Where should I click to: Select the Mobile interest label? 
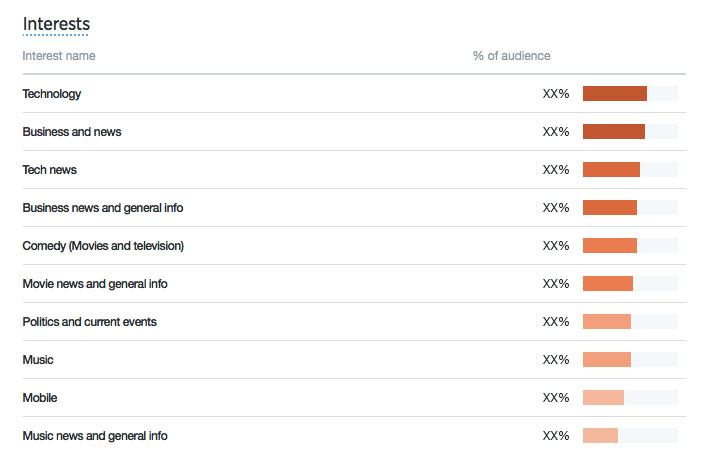[40, 398]
